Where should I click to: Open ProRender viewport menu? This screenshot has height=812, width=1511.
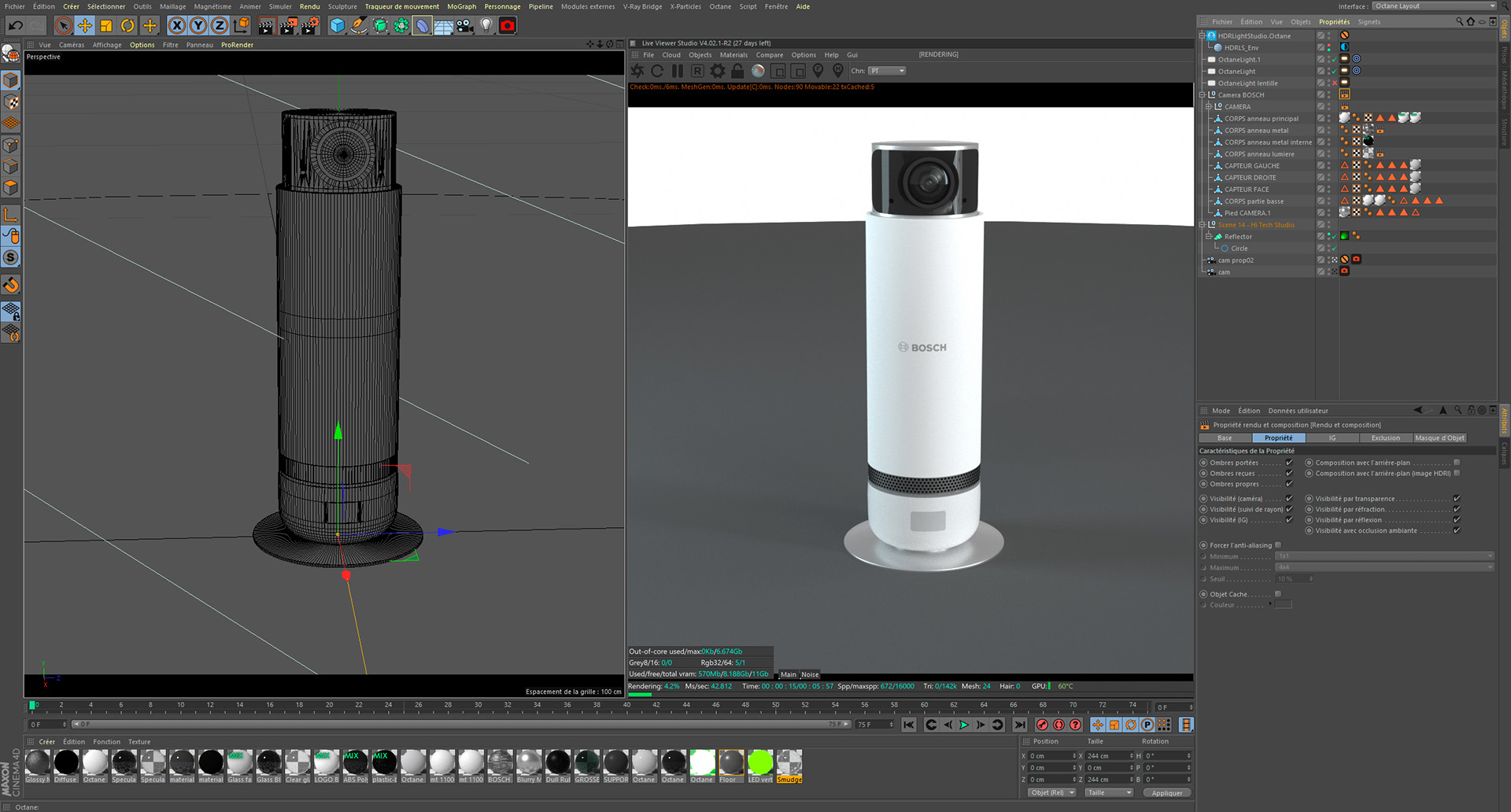click(238, 45)
